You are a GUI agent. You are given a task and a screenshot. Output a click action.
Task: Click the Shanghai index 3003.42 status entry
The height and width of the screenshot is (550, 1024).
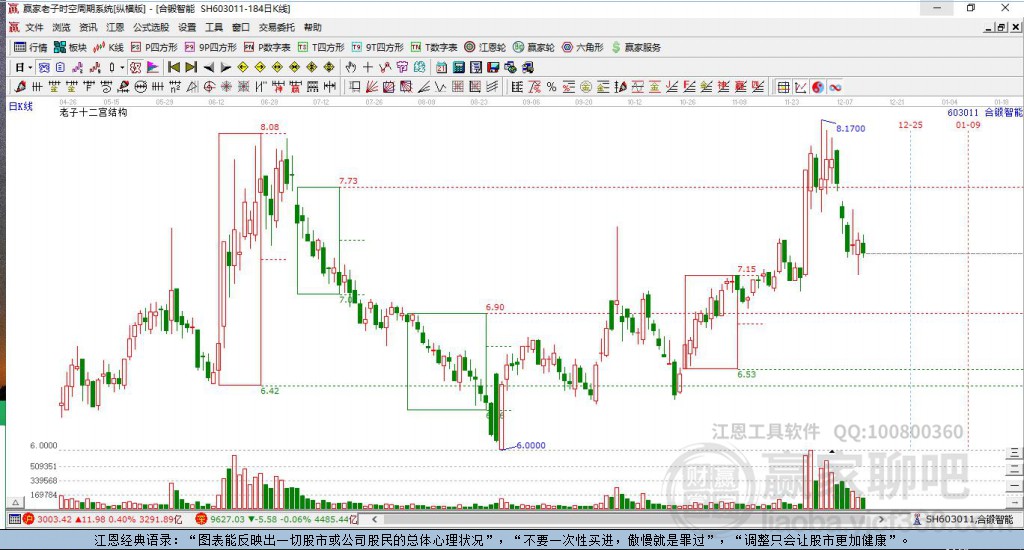pyautogui.click(x=103, y=519)
